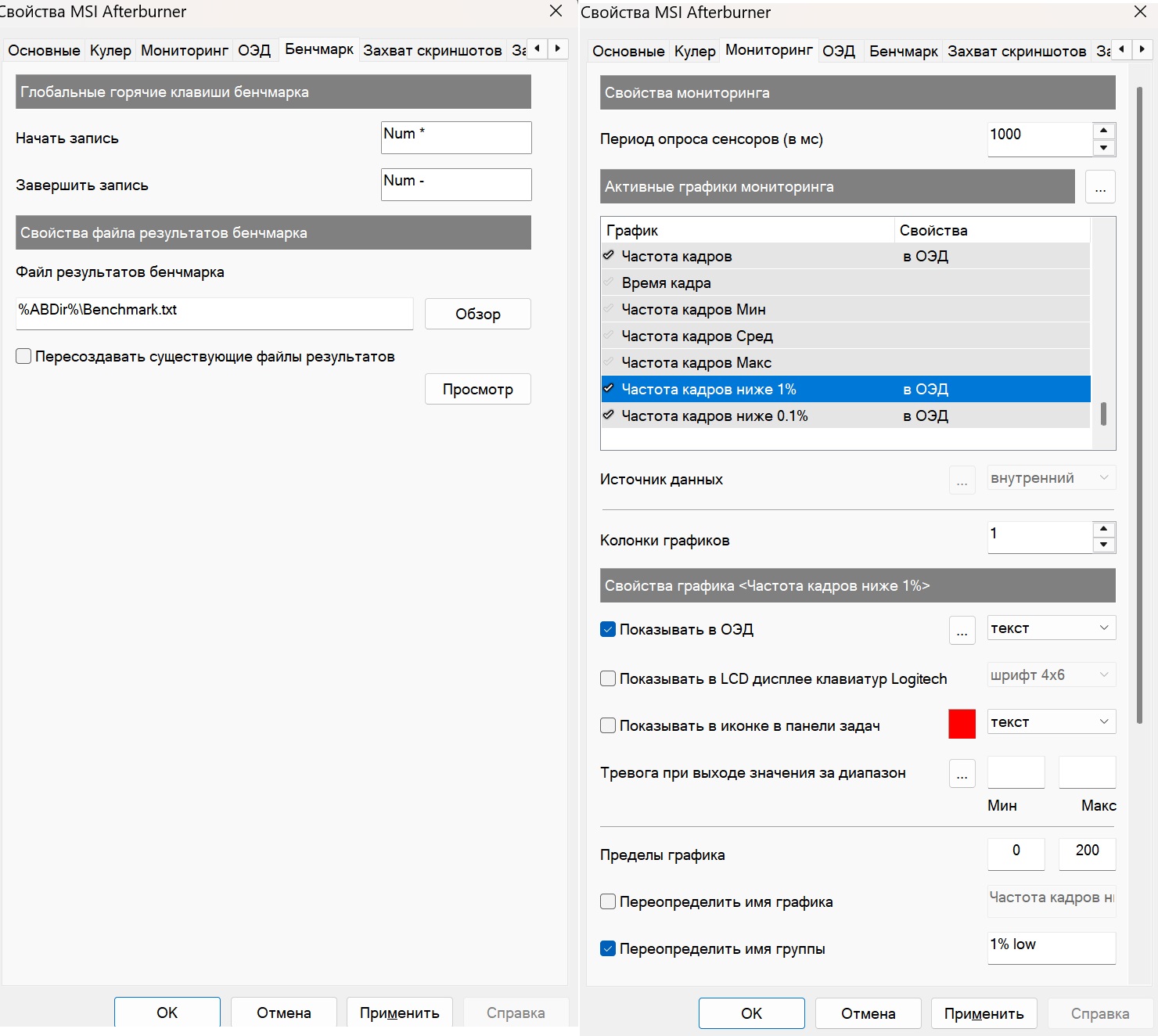This screenshot has height=1036, width=1158.
Task: Confirm with OK in right window
Action: coord(752,1013)
